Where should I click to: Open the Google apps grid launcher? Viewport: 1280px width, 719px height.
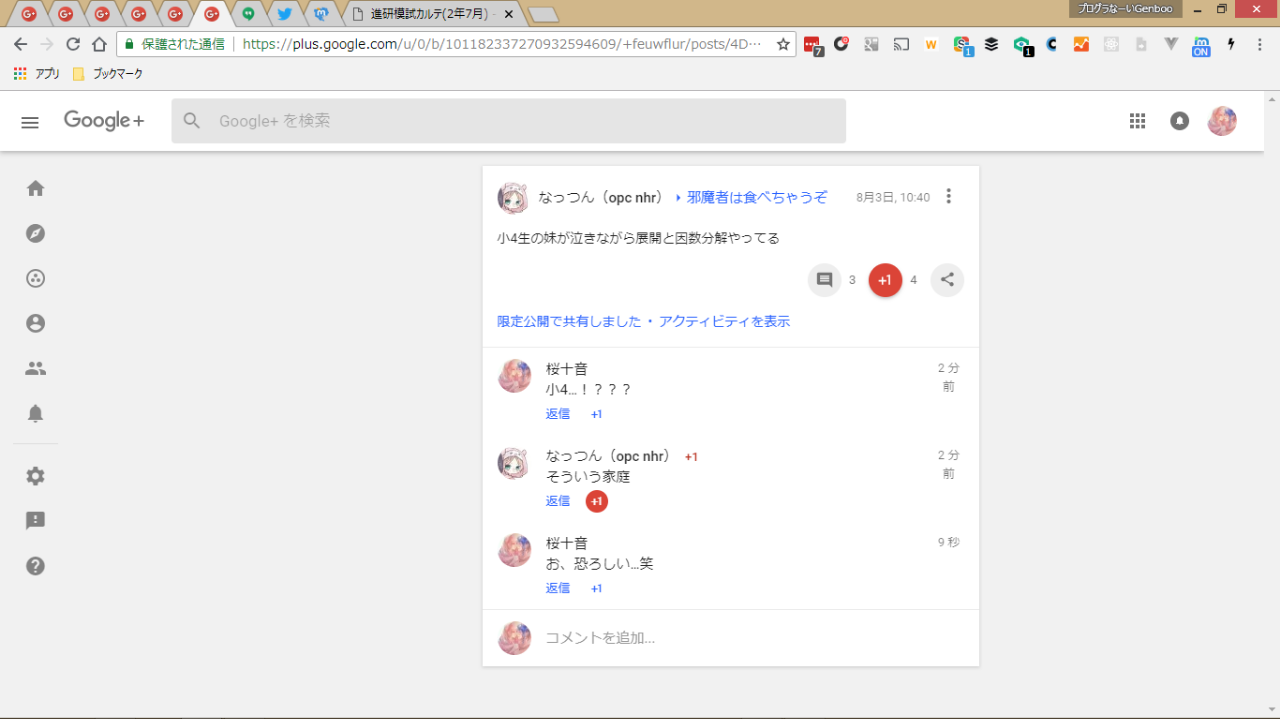[1137, 121]
